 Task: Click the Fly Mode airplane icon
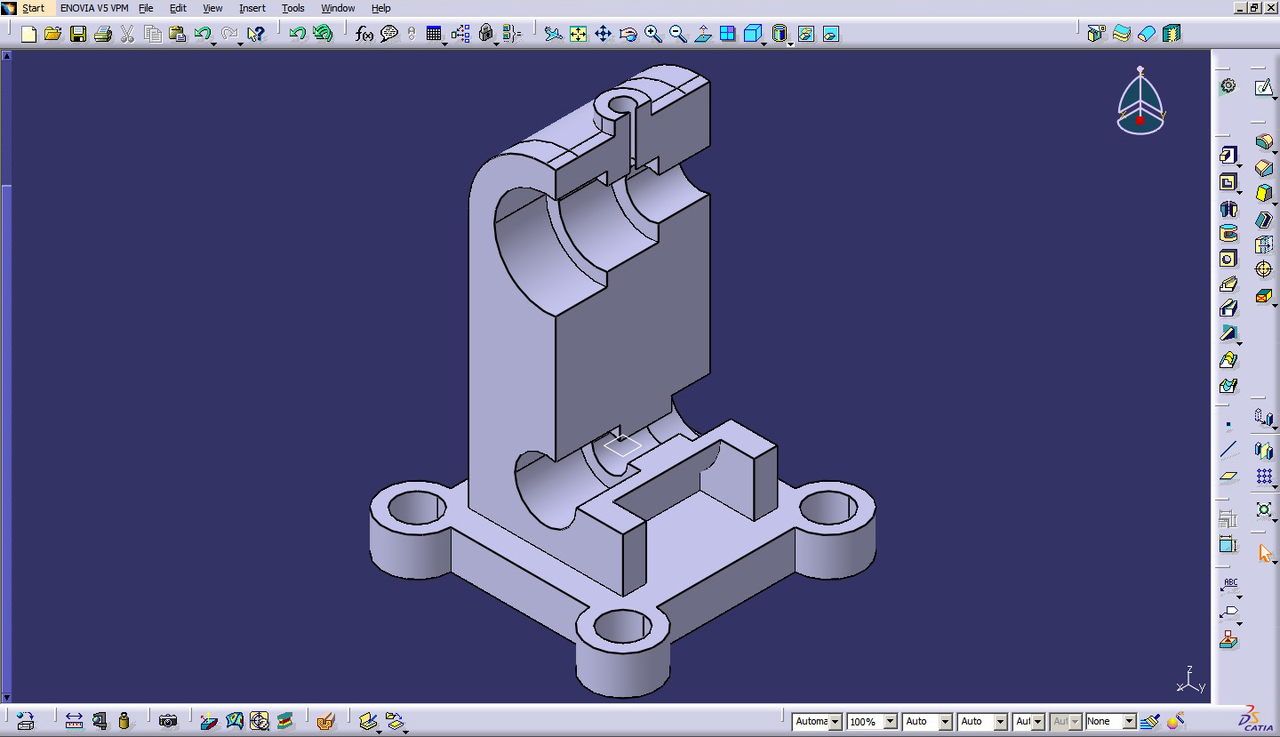pyautogui.click(x=553, y=34)
